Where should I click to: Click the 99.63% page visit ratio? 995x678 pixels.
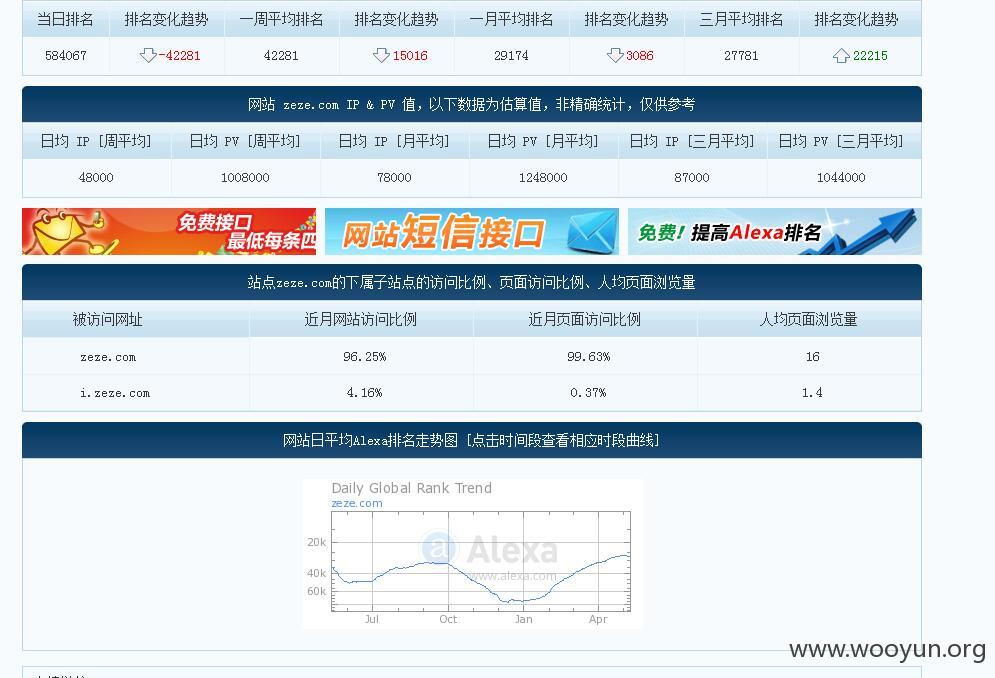588,357
